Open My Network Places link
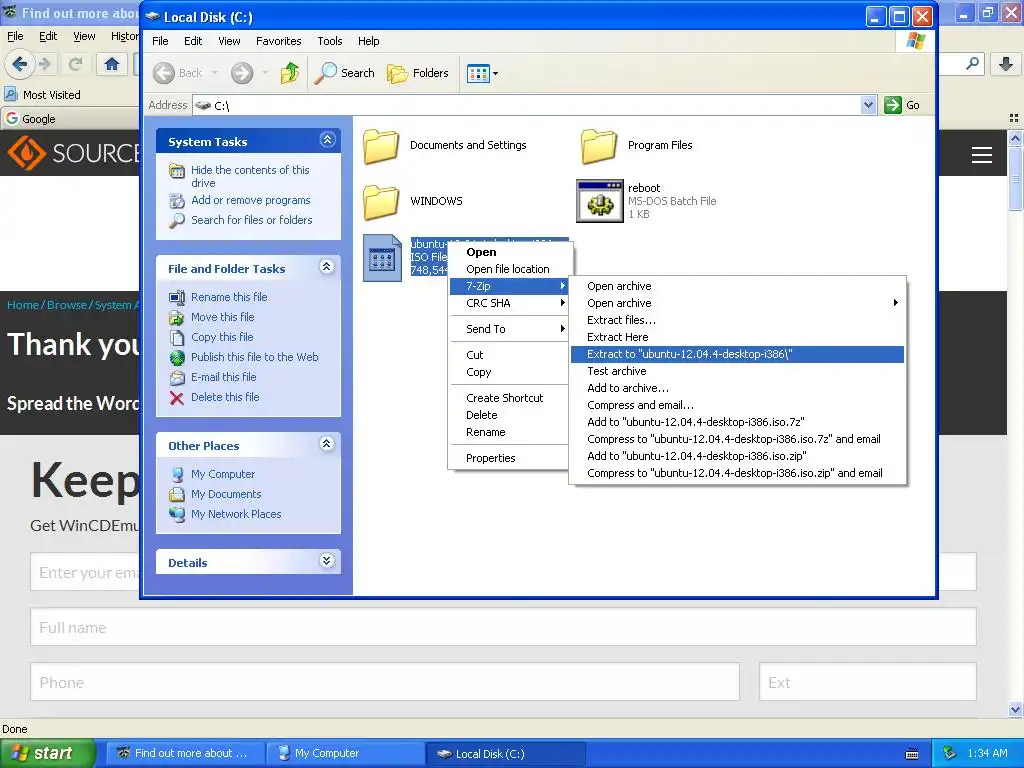Viewport: 1024px width, 768px height. [236, 514]
